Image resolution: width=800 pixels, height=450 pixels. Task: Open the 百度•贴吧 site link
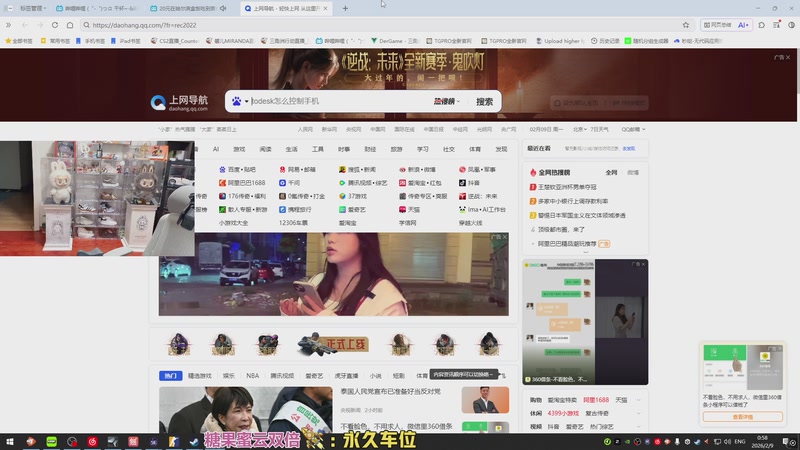click(238, 169)
